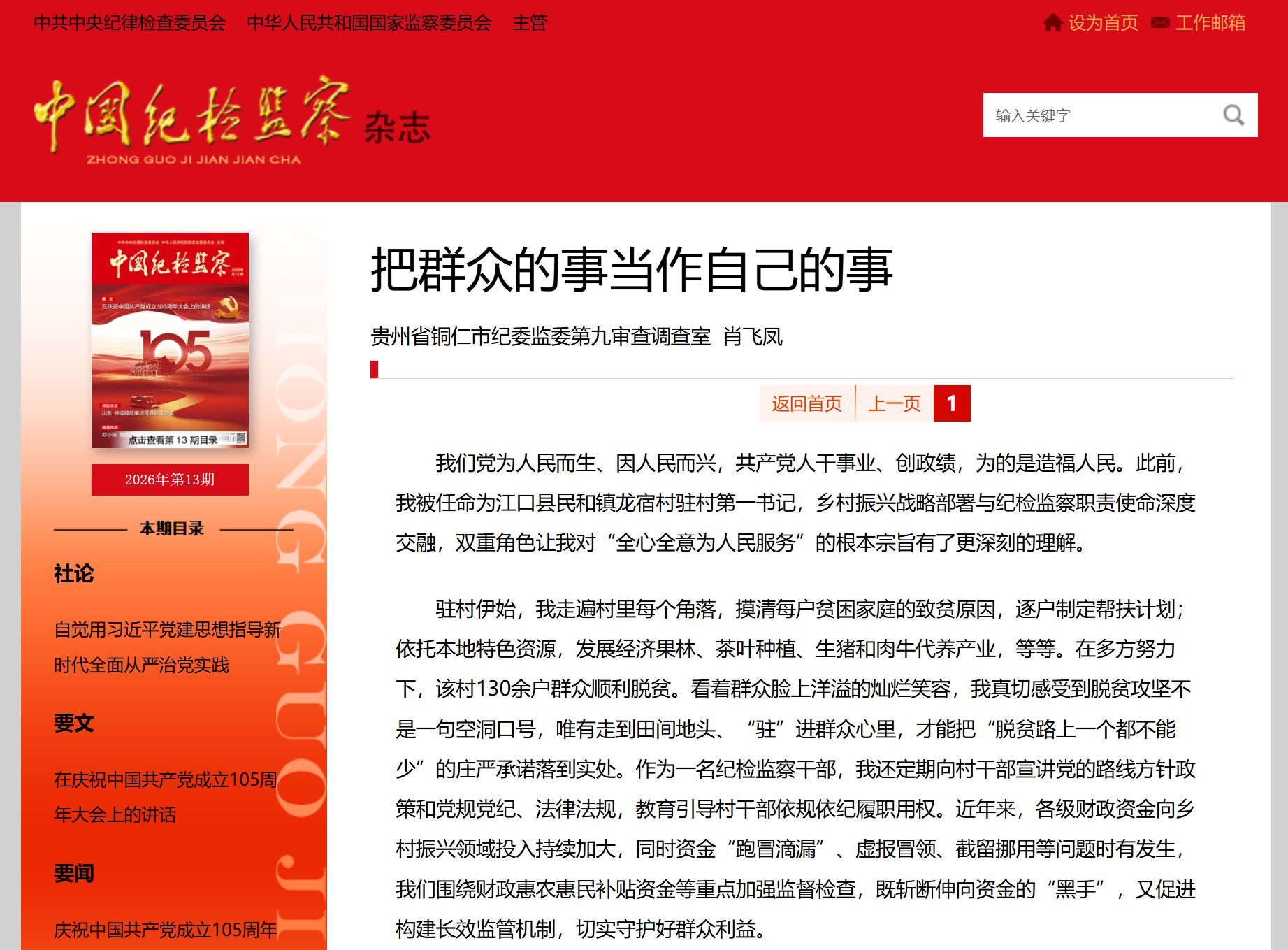The image size is (1288, 950).
Task: Click the envelope icon beside 工作邮箱
Action: coord(1160,23)
